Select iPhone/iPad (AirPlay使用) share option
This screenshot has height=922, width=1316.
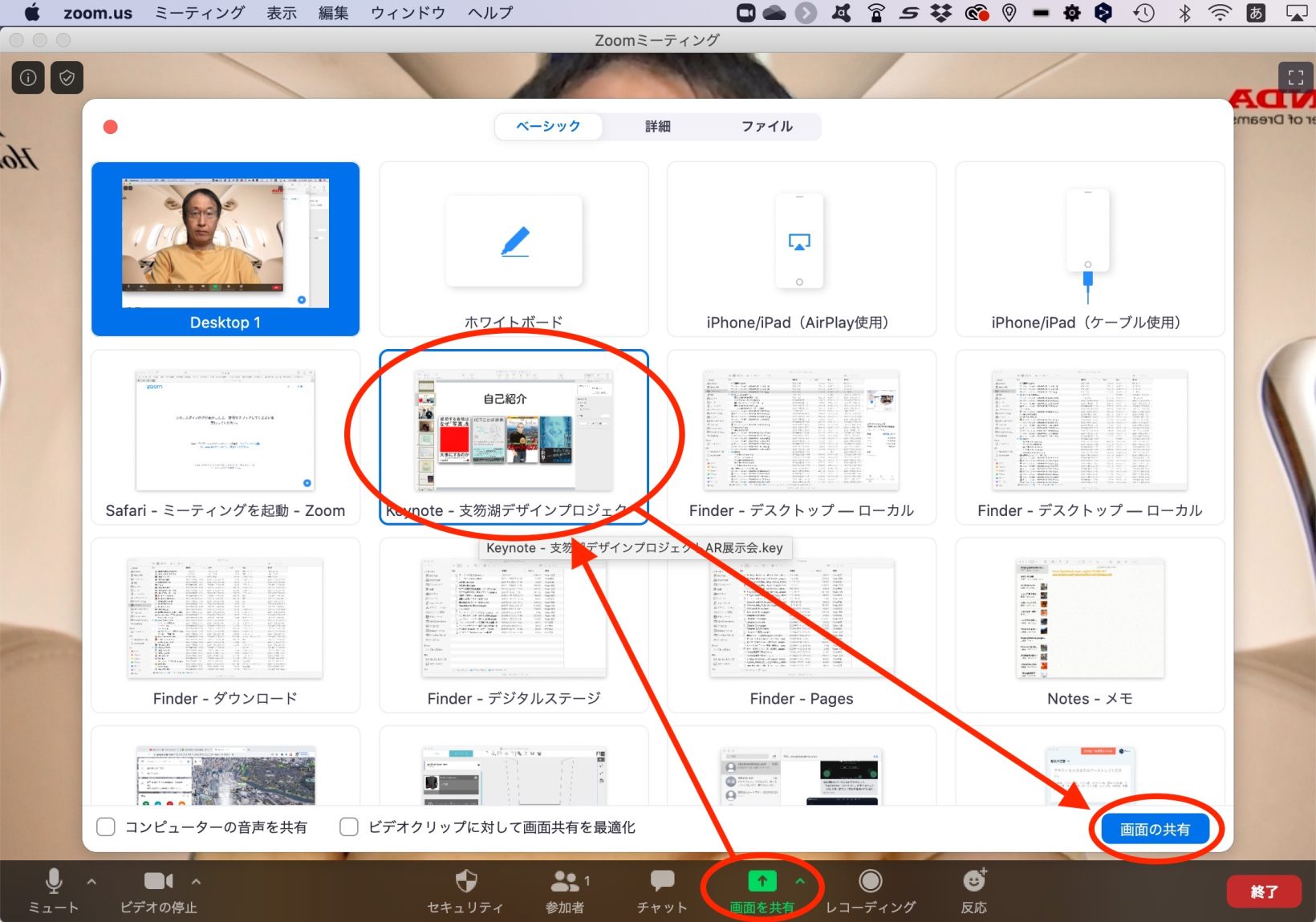point(802,249)
